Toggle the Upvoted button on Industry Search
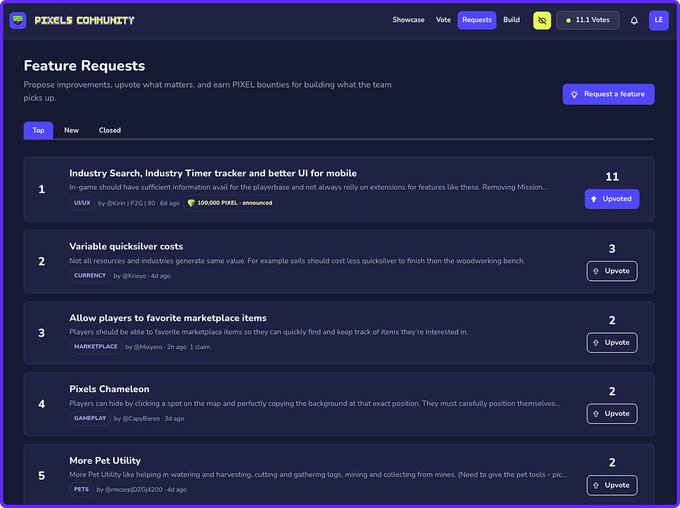The image size is (680, 508). tap(611, 199)
